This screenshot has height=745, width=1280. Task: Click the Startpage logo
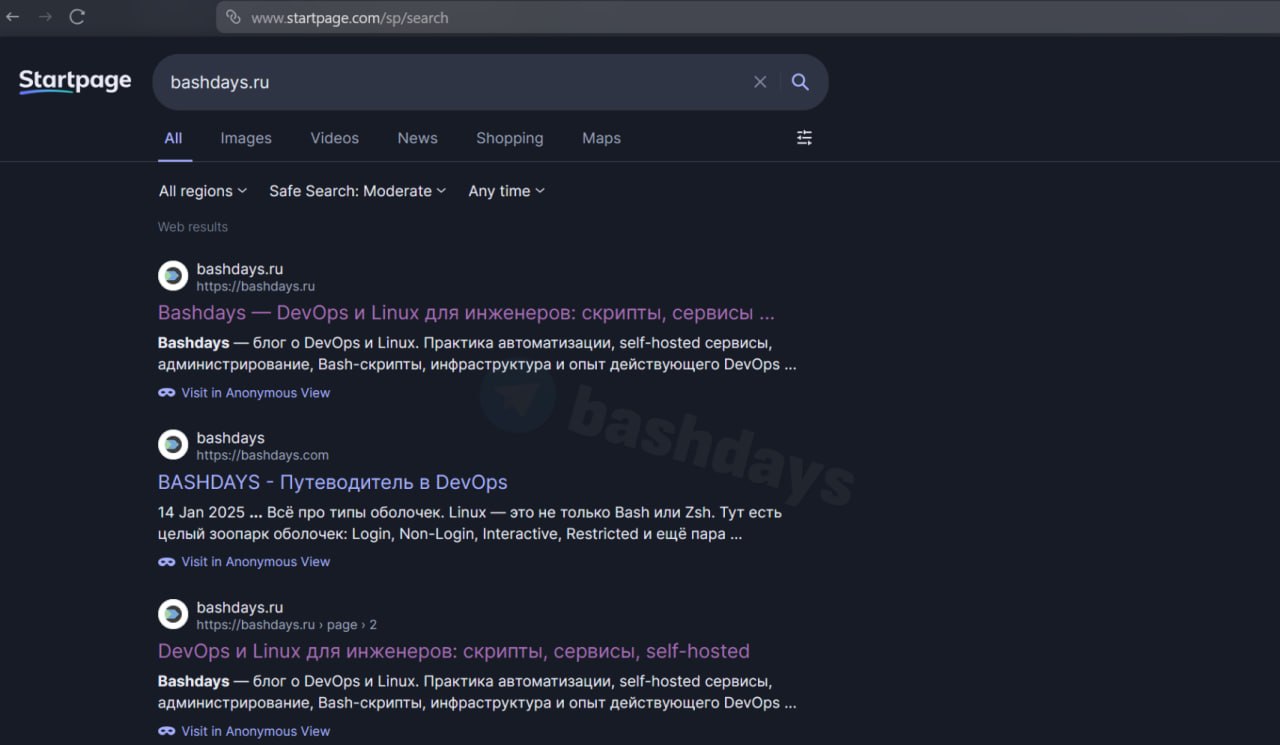[75, 81]
